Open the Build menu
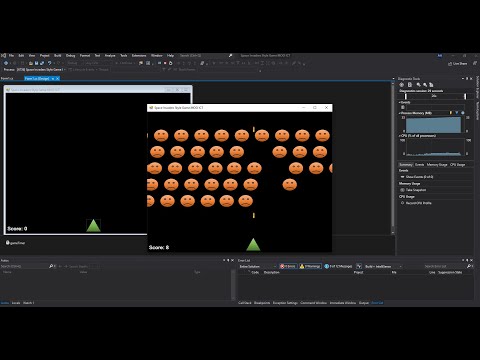Screen dimensions: 480x360 (58, 55)
